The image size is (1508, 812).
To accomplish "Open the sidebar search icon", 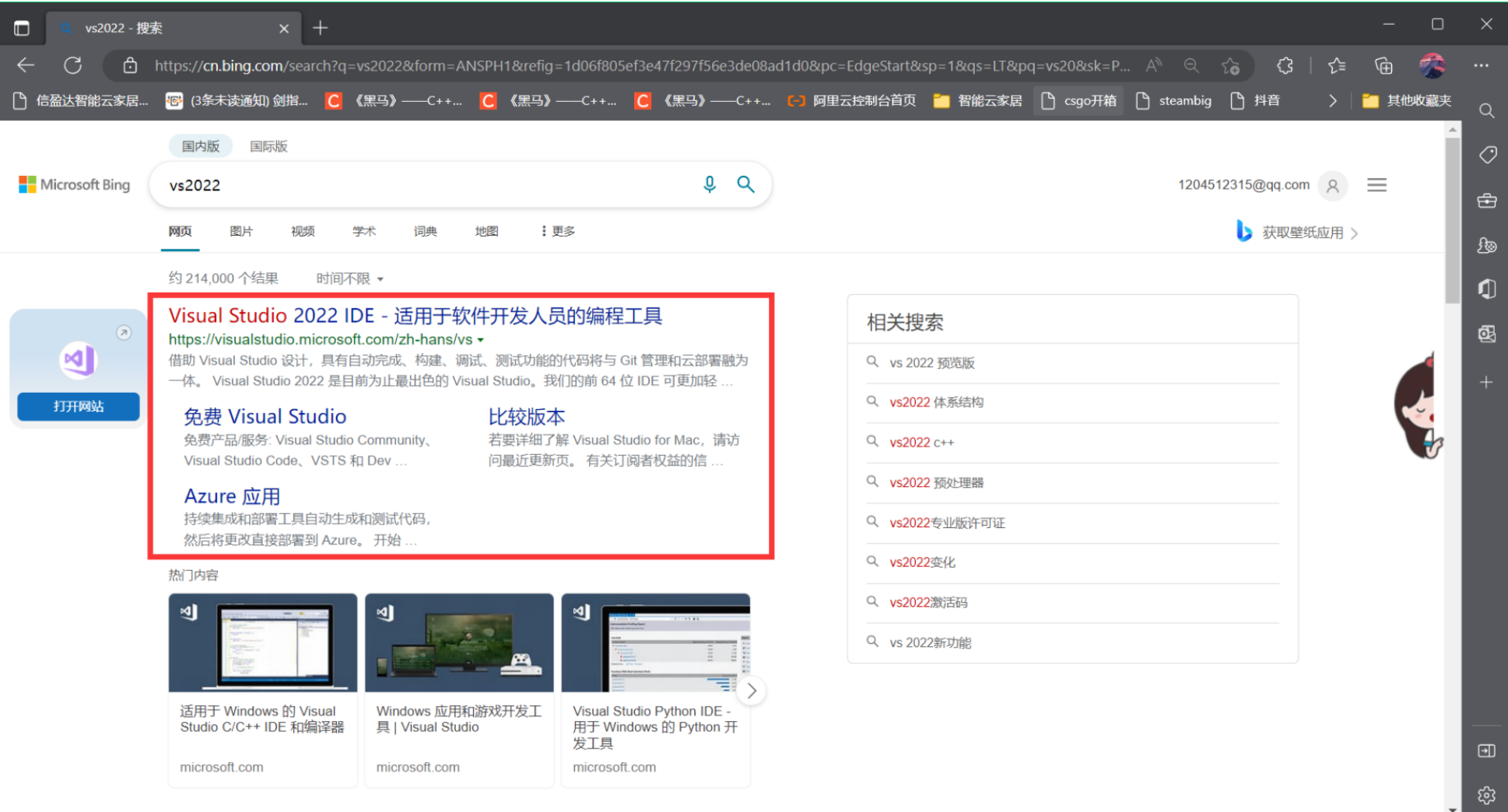I will click(x=1486, y=110).
